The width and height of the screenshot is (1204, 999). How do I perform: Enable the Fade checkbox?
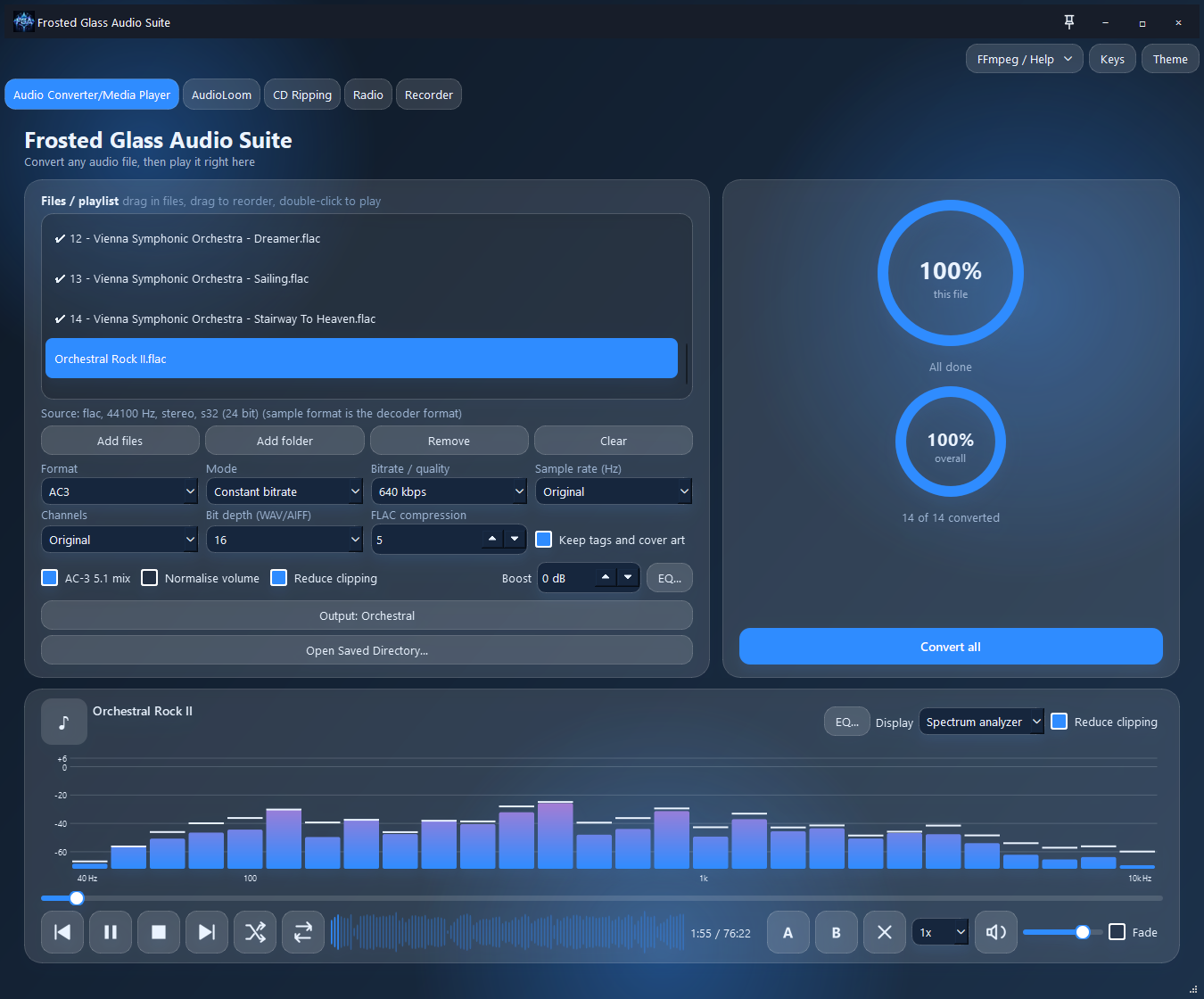(x=1117, y=932)
